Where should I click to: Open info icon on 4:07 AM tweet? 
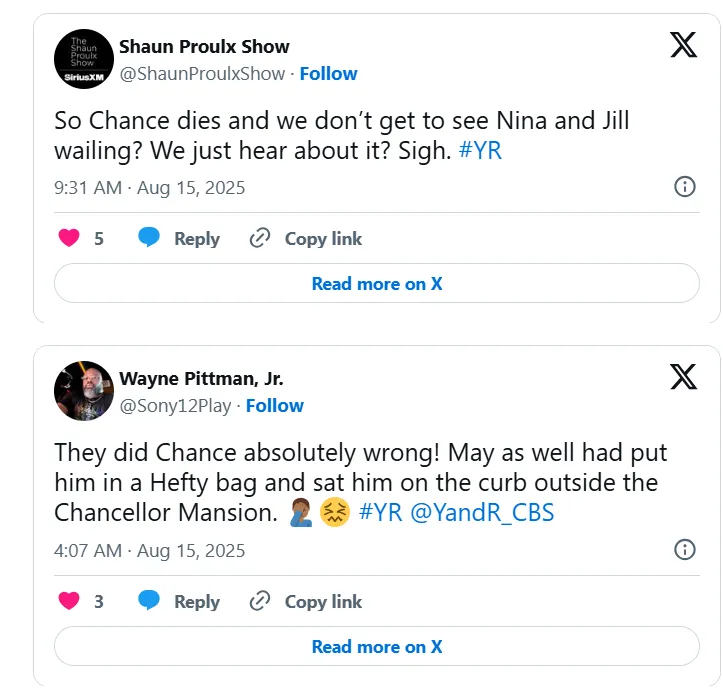click(x=685, y=549)
